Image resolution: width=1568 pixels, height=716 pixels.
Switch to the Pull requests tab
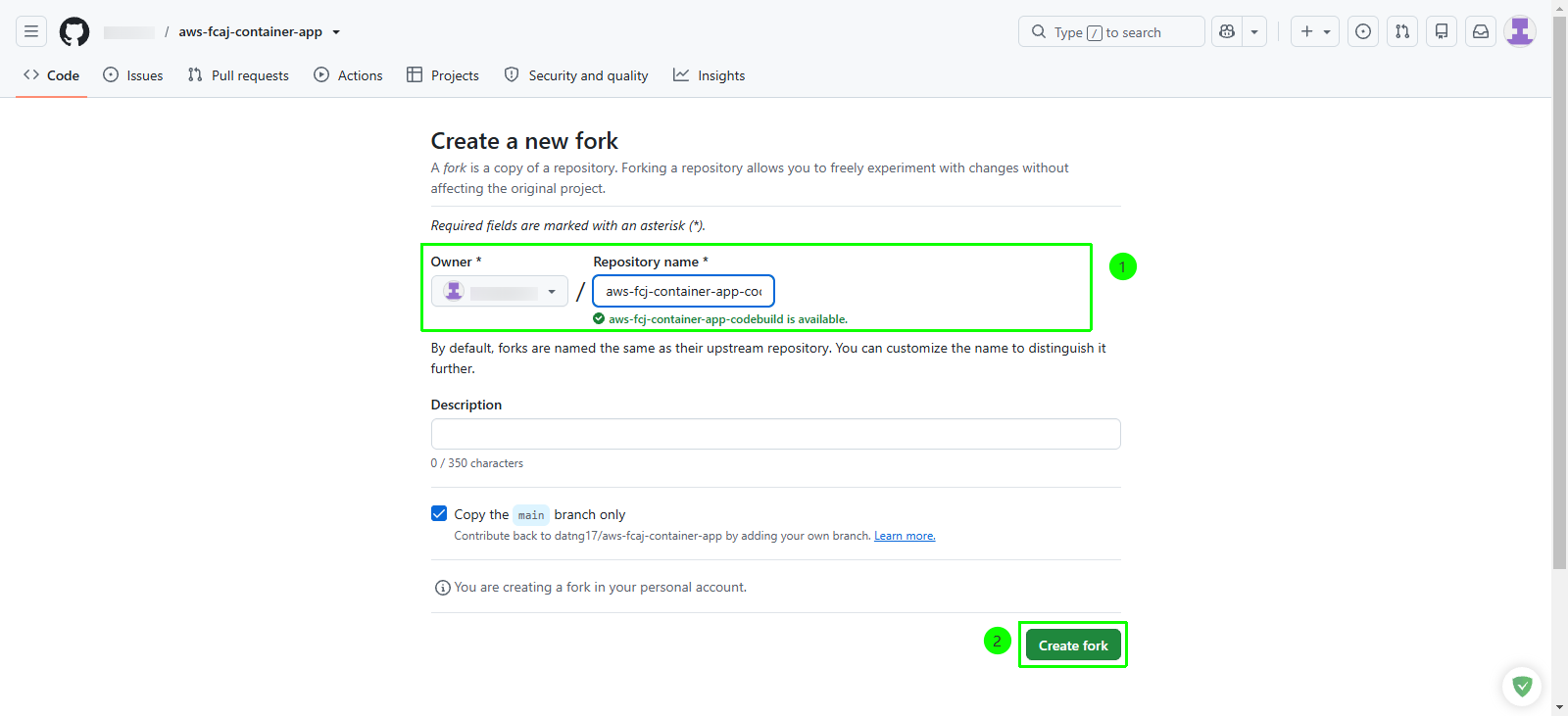[x=238, y=75]
